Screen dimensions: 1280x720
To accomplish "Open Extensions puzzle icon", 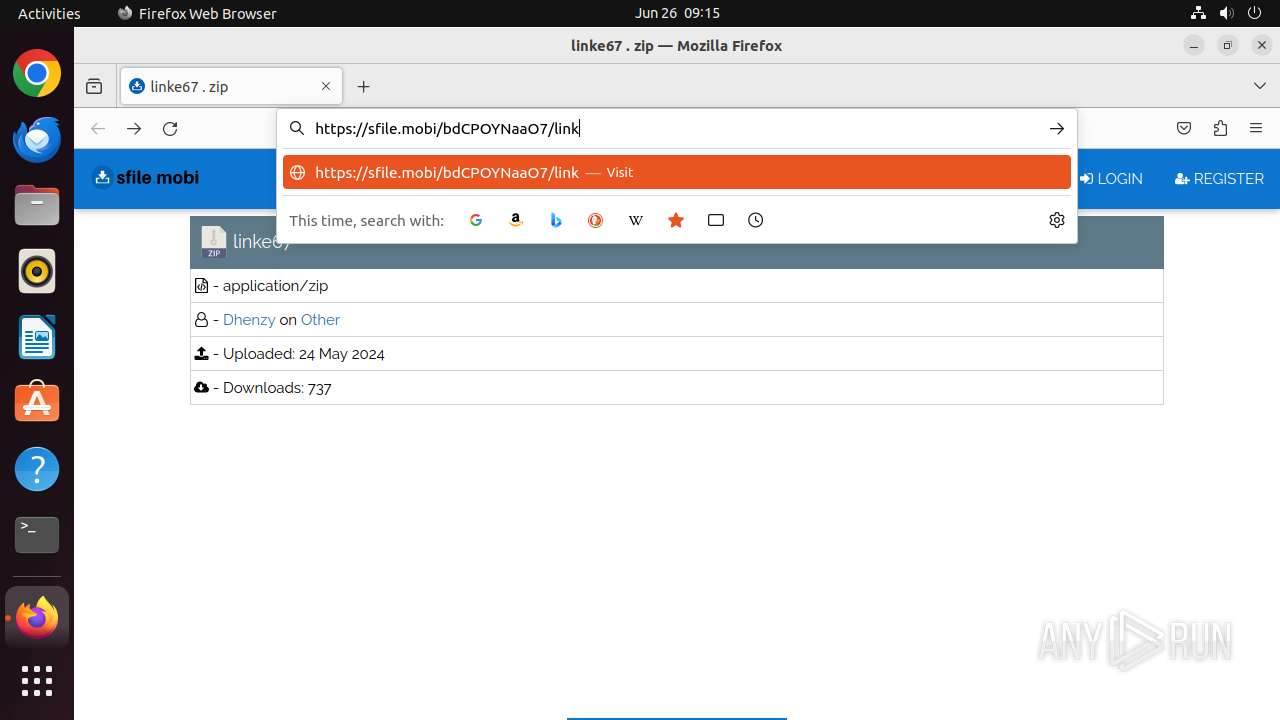I will click(1220, 128).
